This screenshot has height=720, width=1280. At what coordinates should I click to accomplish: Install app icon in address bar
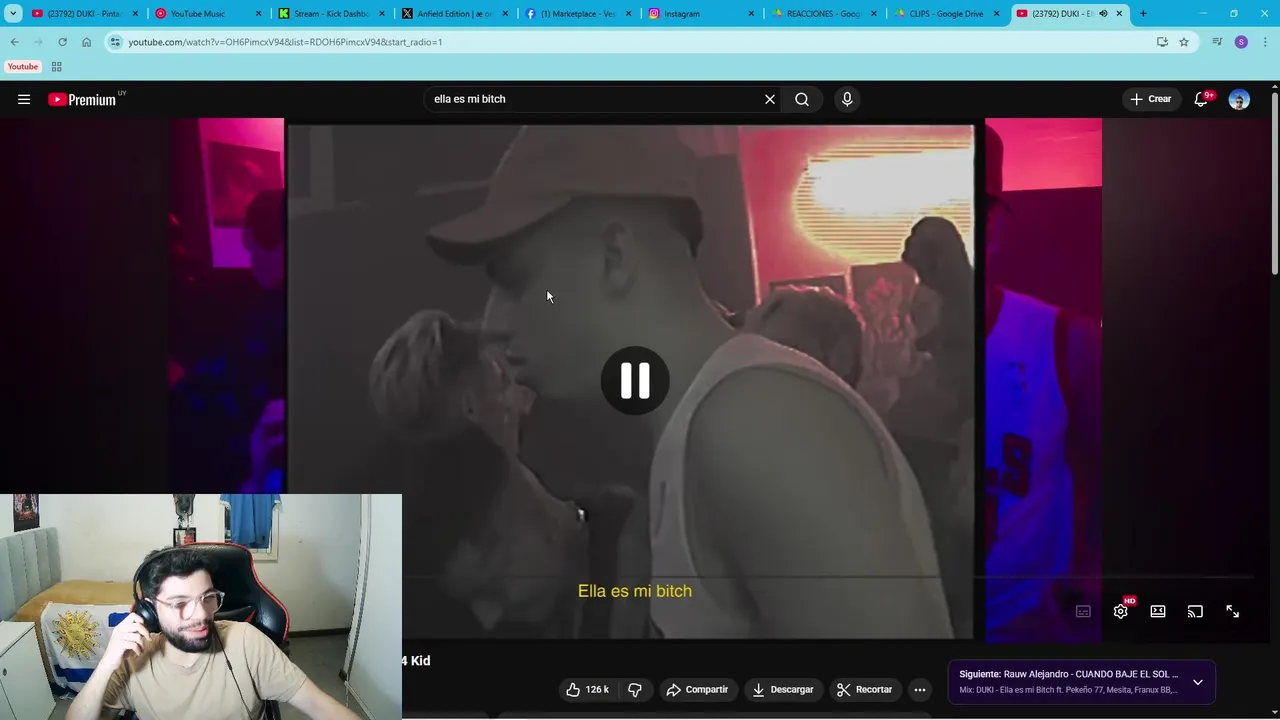[1162, 42]
